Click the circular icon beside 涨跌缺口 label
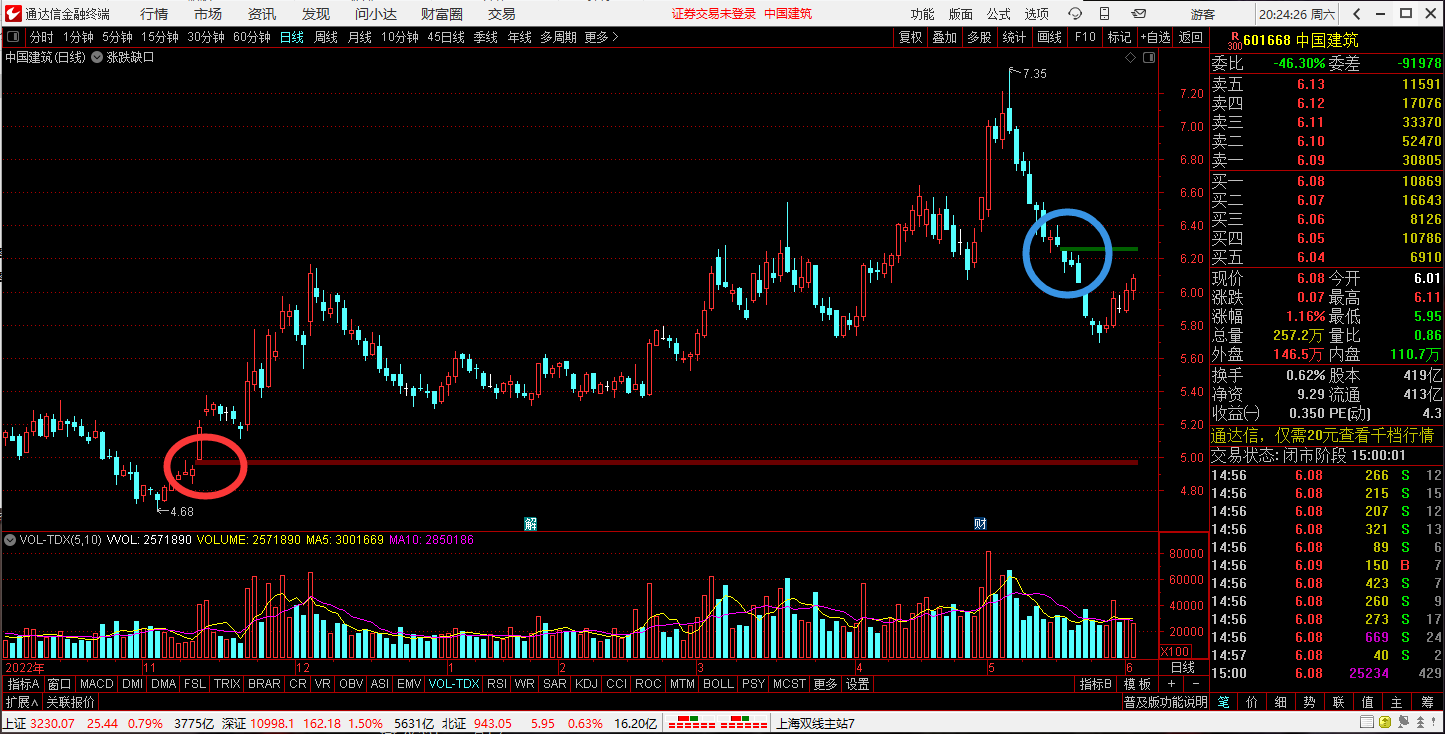 click(x=97, y=57)
